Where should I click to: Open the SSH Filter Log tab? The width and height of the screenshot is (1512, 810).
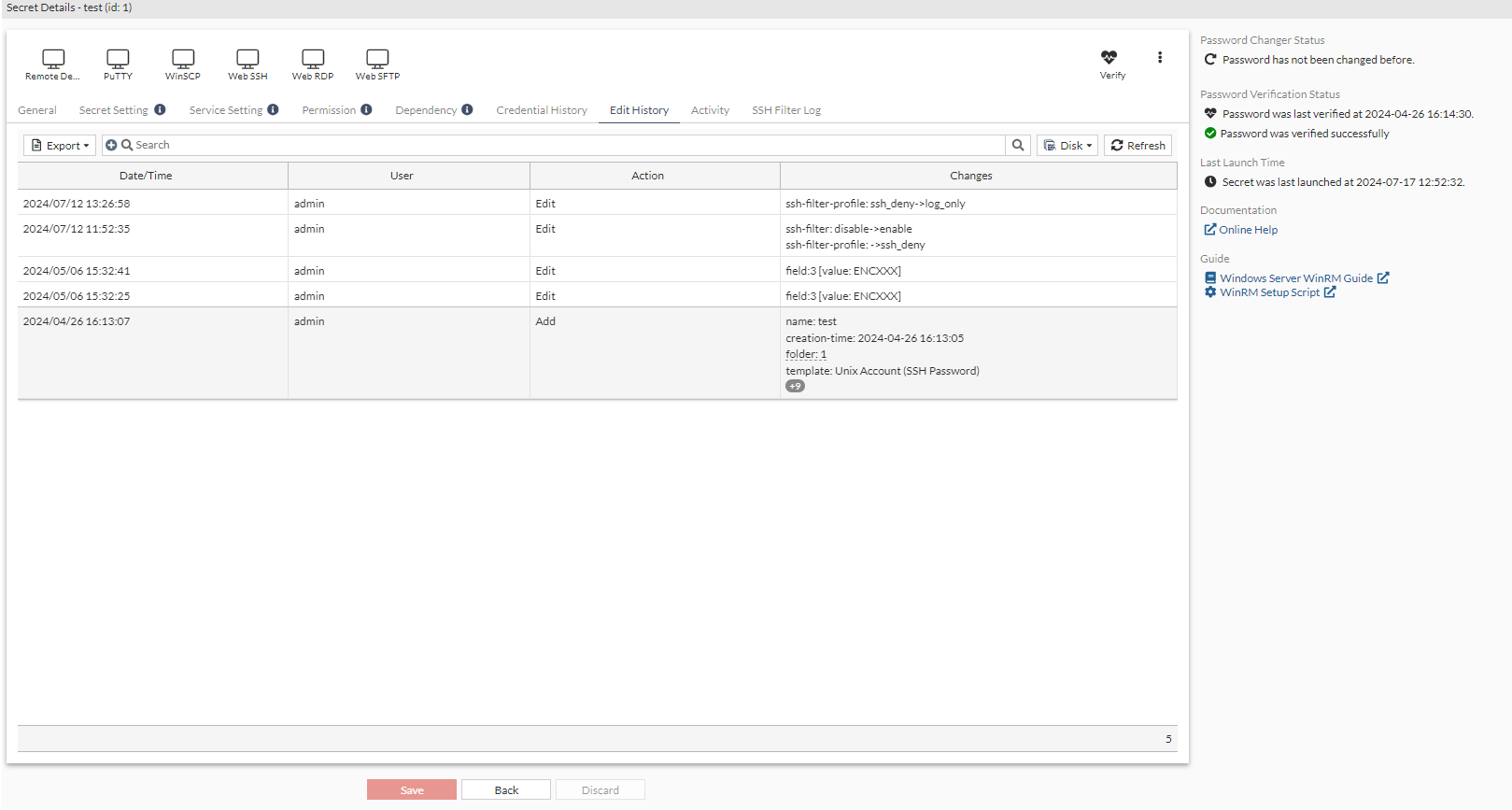tap(786, 110)
